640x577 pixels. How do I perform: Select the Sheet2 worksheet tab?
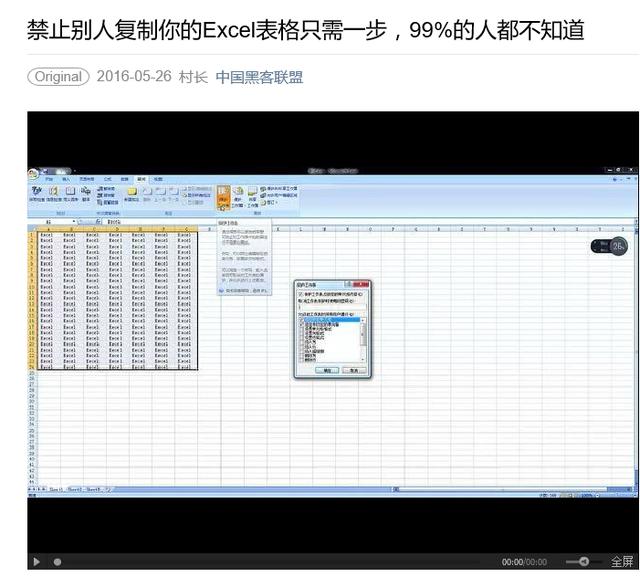73,489
